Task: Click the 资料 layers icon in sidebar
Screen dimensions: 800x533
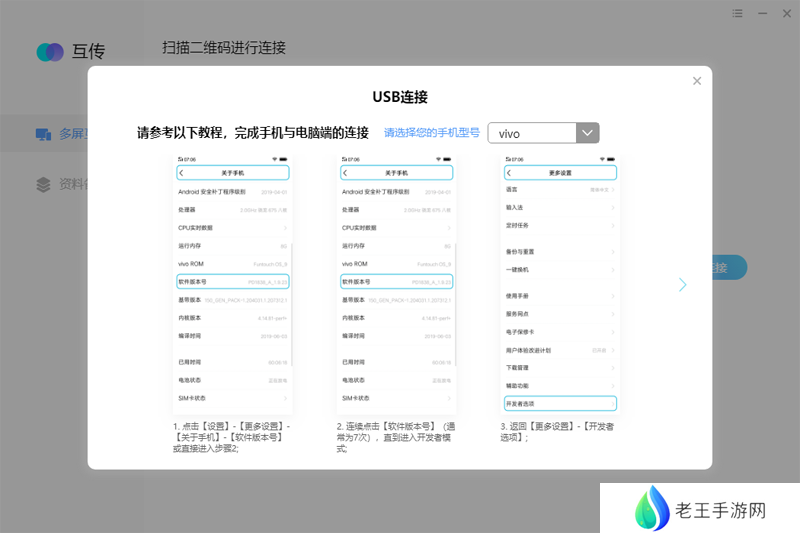Action: [x=43, y=184]
